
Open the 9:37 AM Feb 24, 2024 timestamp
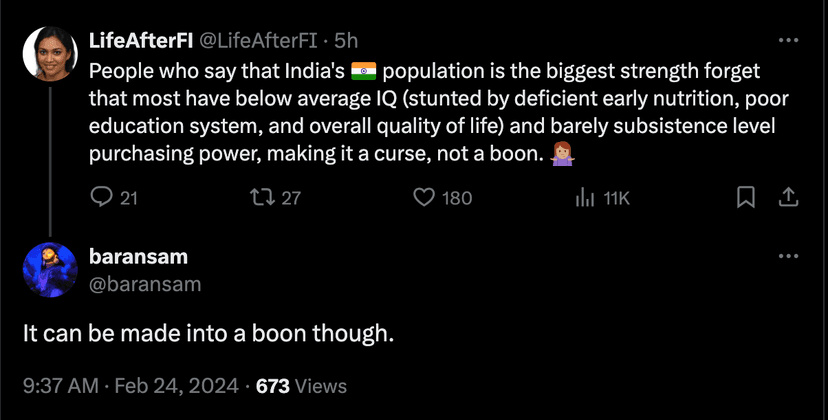[x=131, y=385]
